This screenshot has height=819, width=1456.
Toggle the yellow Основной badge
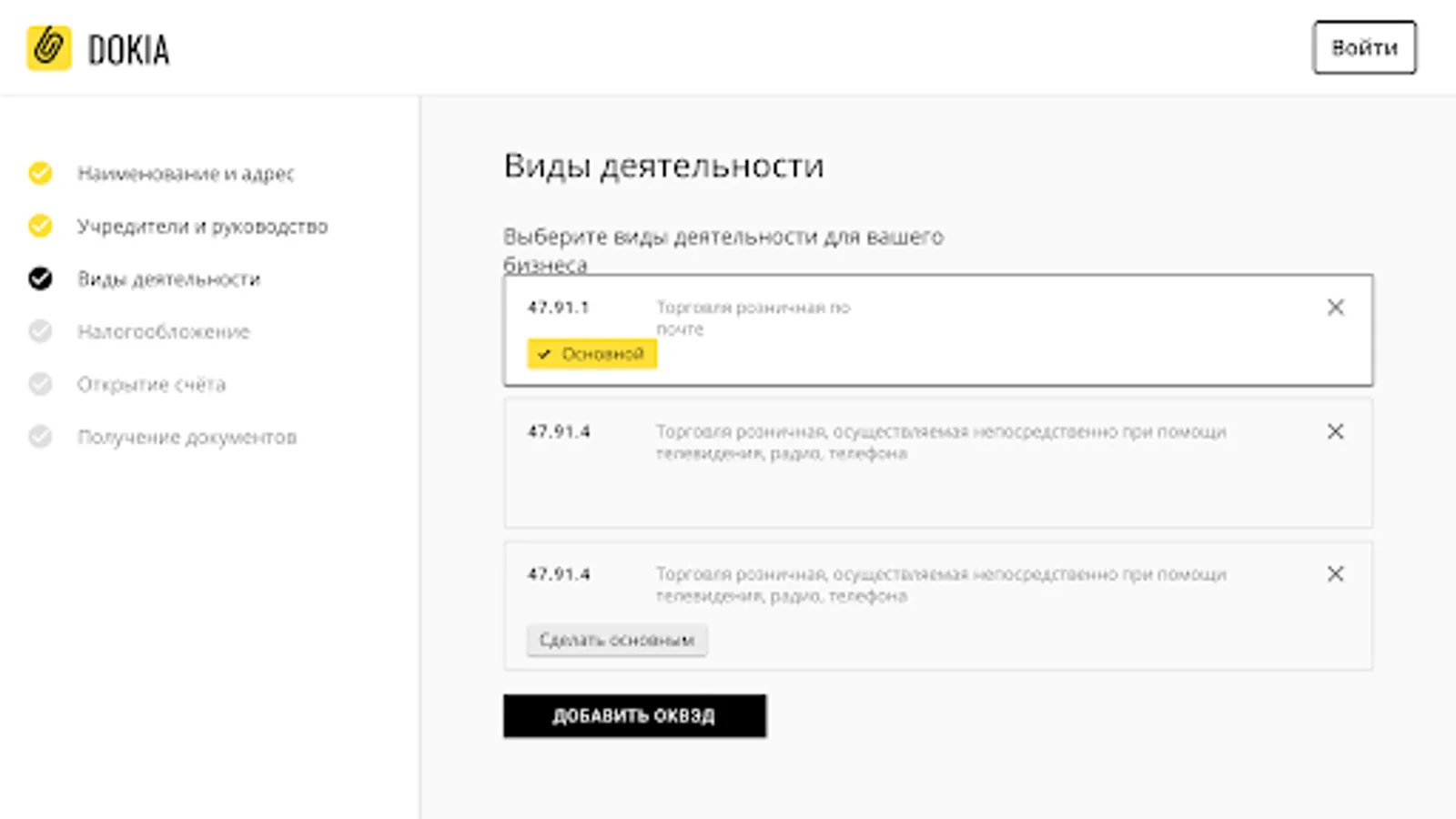pos(591,354)
